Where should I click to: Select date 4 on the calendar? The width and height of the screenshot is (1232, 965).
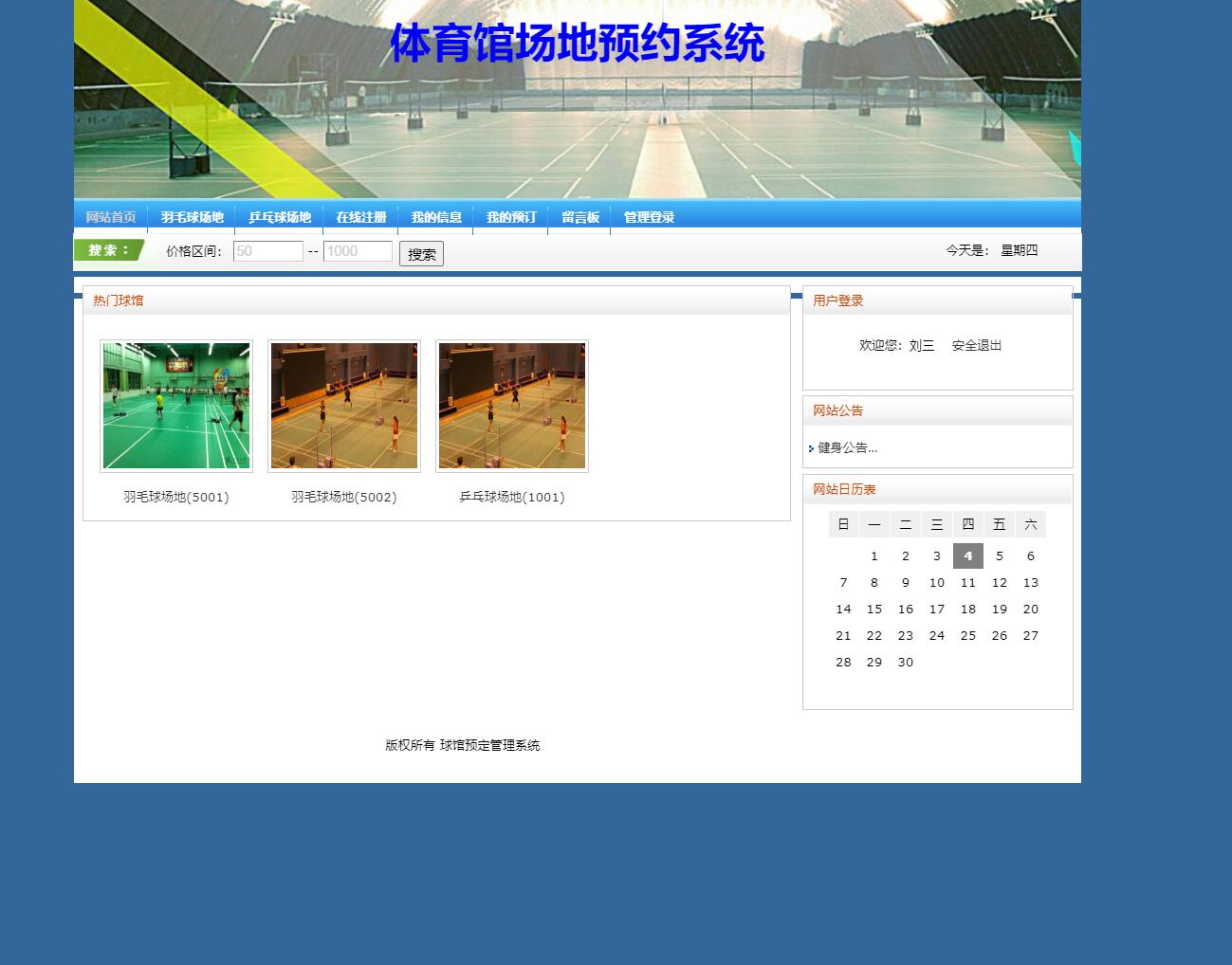pyautogui.click(x=967, y=555)
